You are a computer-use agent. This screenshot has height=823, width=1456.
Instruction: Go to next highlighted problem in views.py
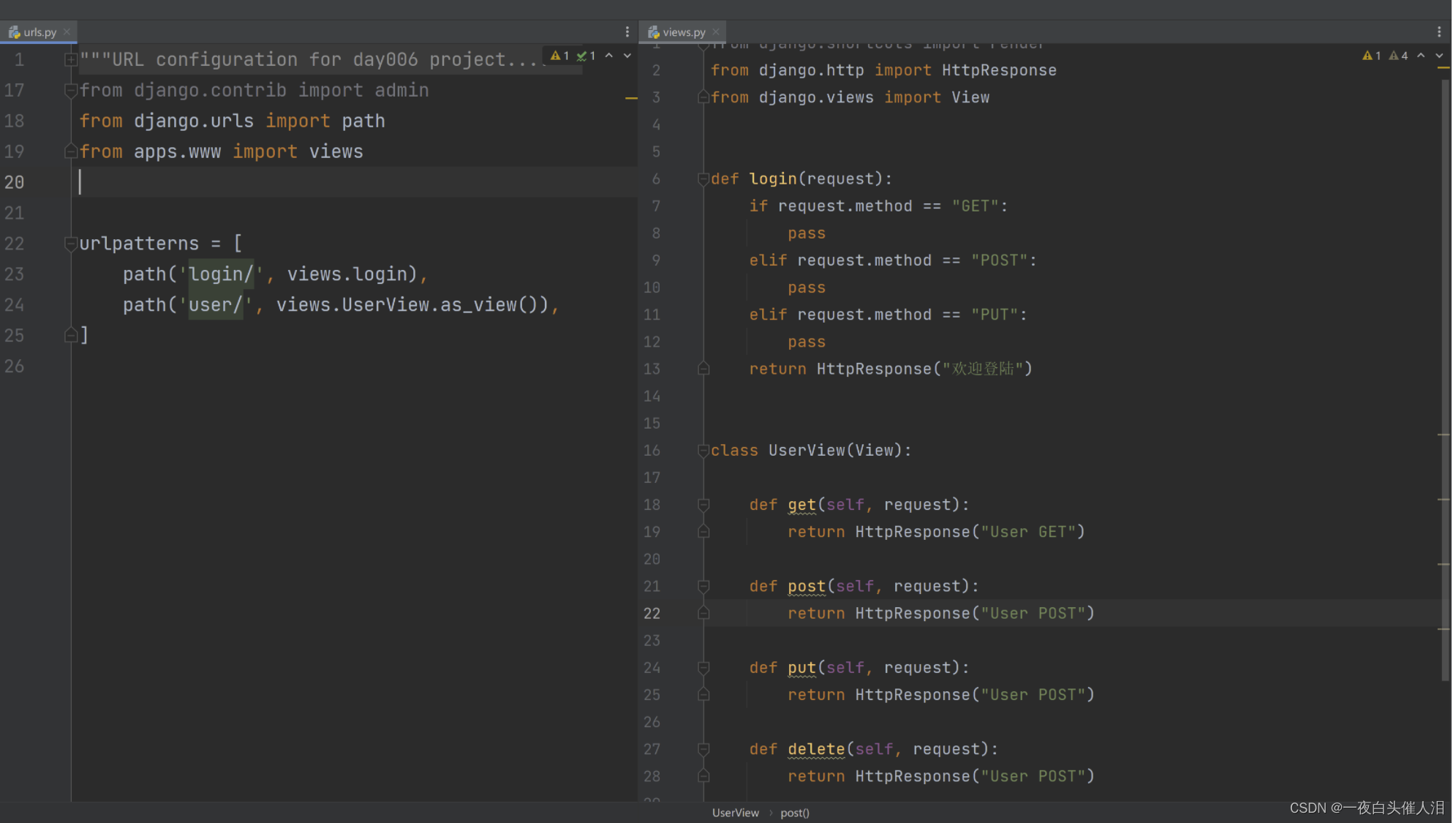click(x=1438, y=56)
